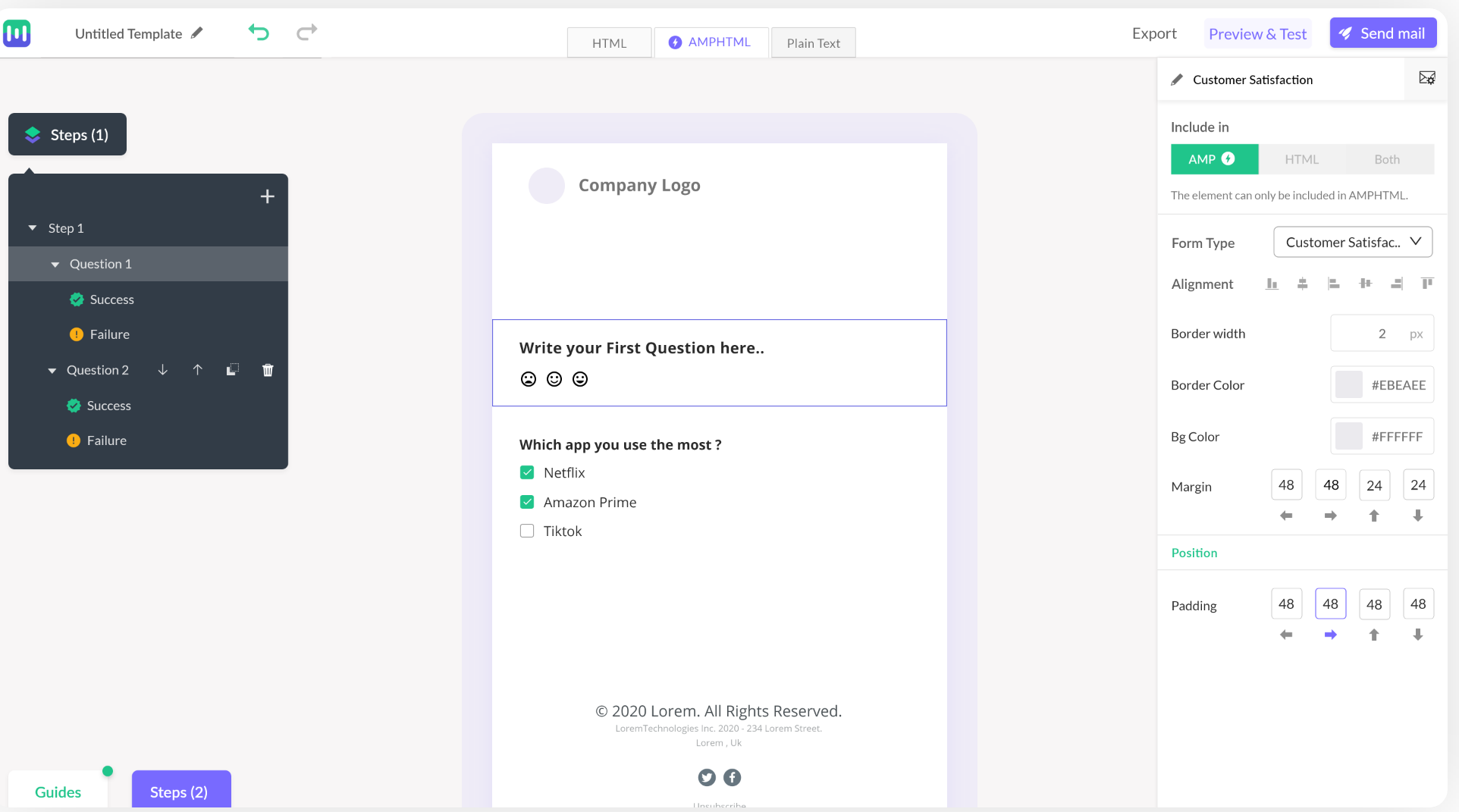1459x812 pixels.
Task: Click the Send mail button
Action: [1382, 33]
